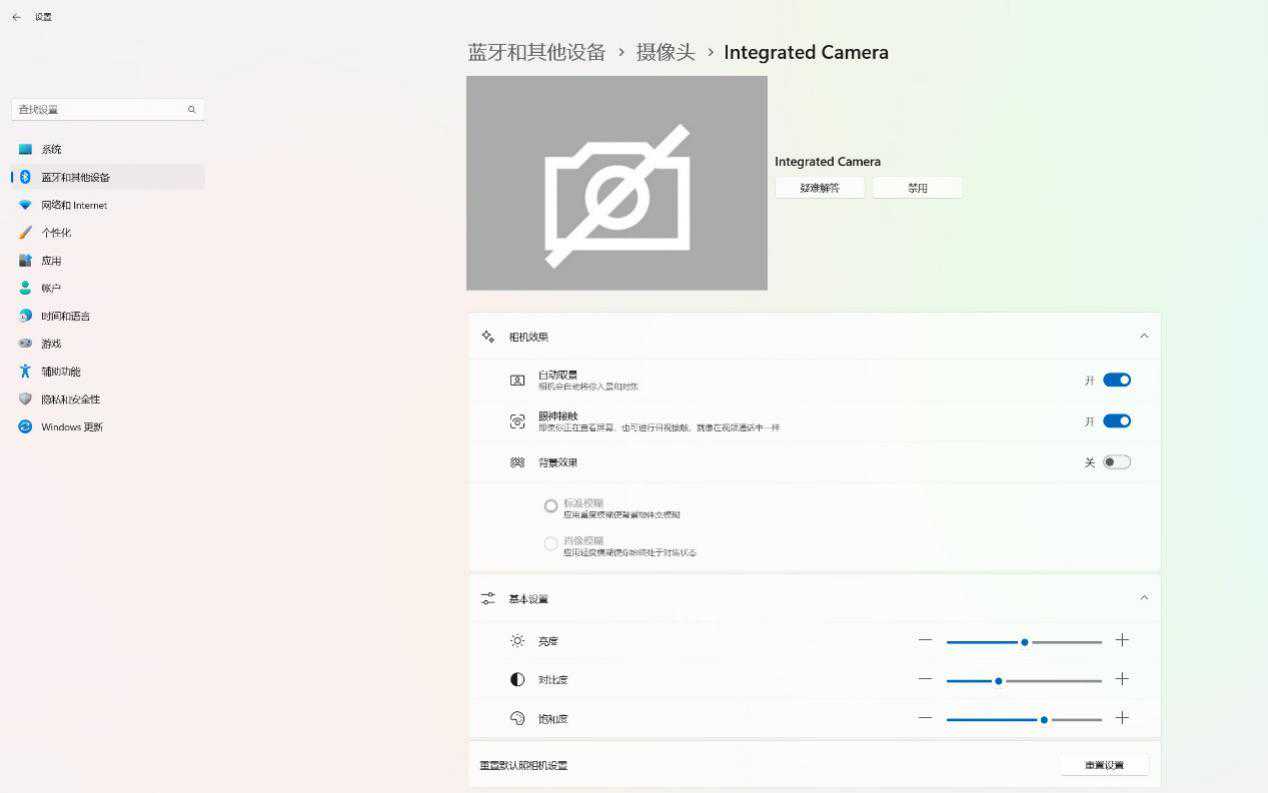Click the 亮度 sun icon

coord(517,641)
